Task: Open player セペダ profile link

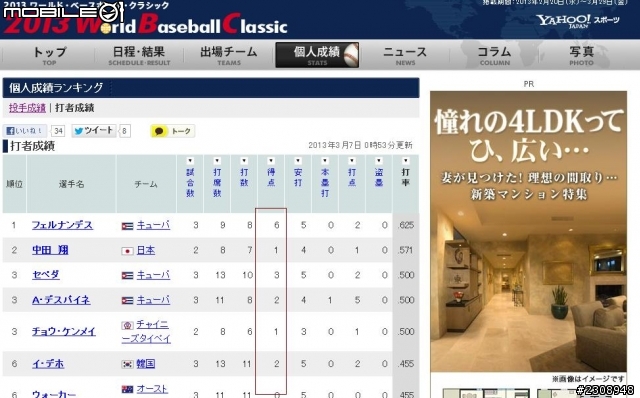Action: coord(46,275)
